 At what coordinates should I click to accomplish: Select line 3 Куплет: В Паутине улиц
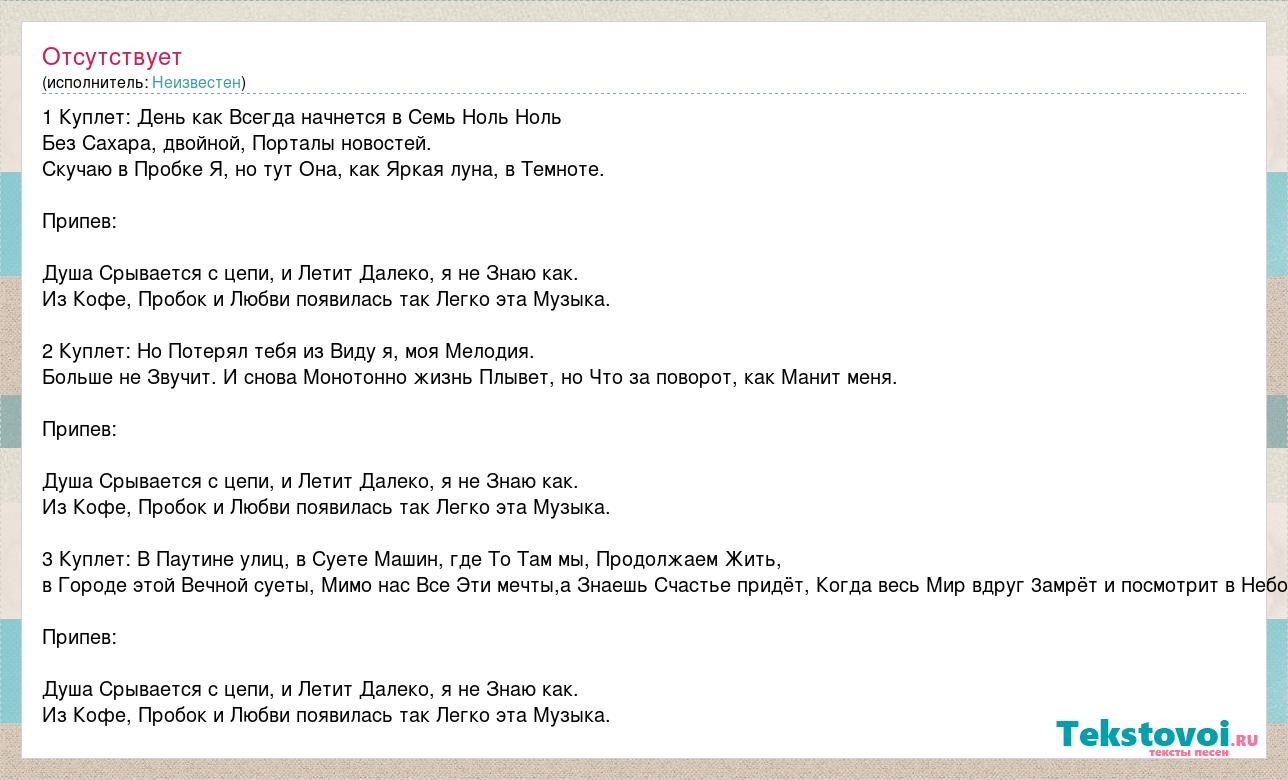click(411, 559)
